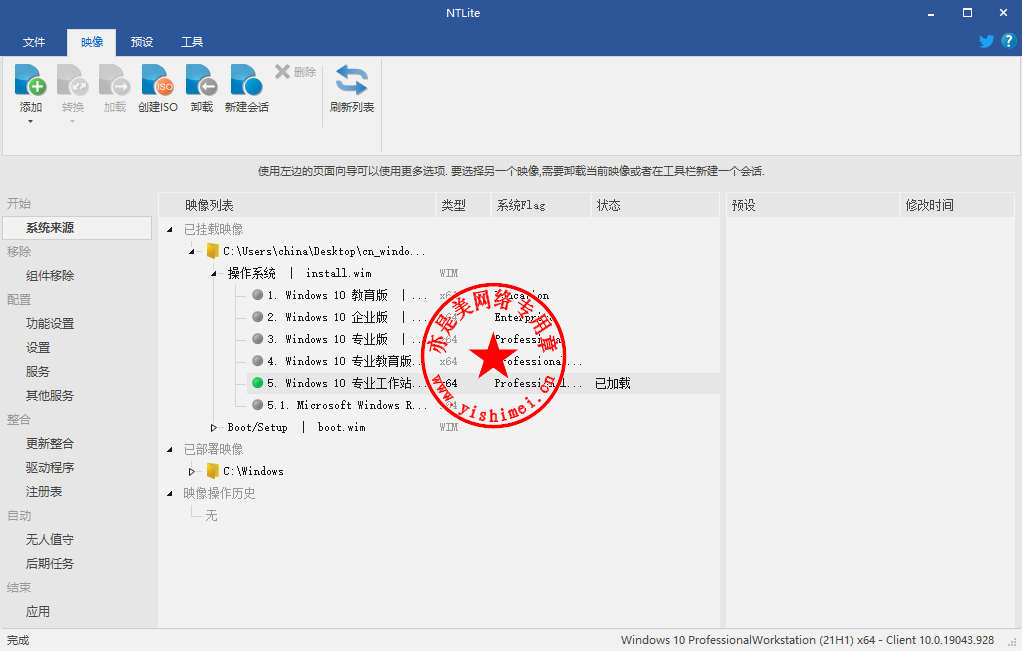Collapse the 已挂载映像 group
The image size is (1022, 651).
[169, 229]
